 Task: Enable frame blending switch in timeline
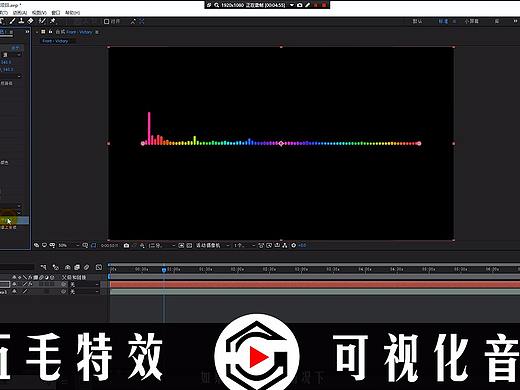77,267
